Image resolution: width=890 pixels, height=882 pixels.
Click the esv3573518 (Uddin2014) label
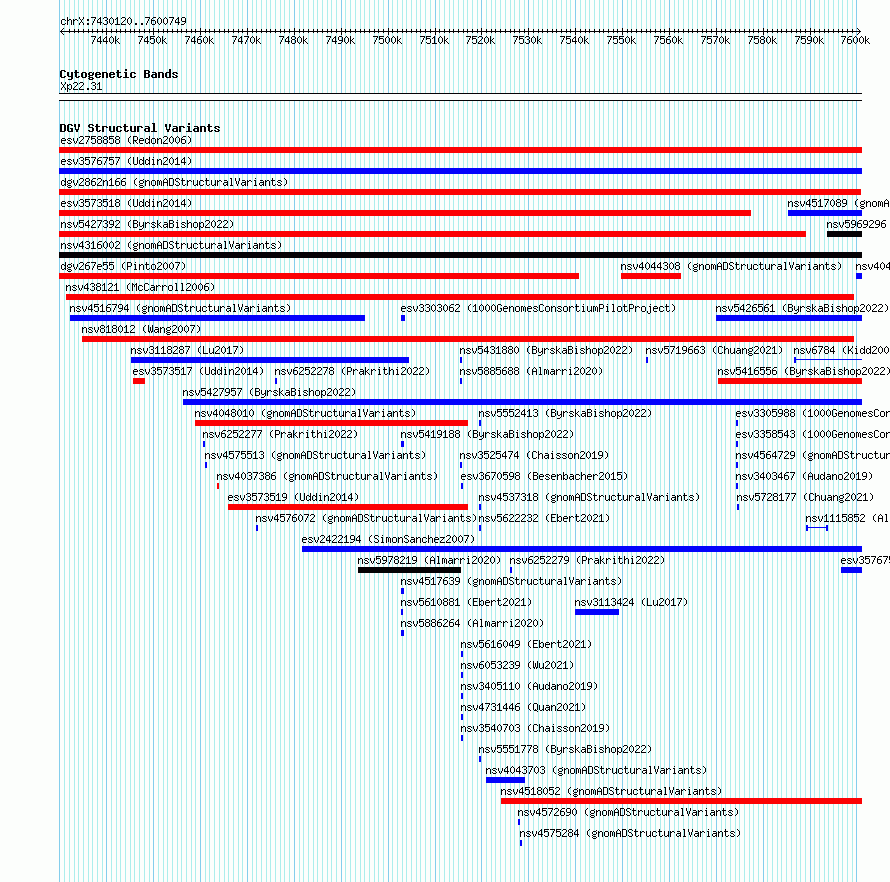[x=126, y=203]
